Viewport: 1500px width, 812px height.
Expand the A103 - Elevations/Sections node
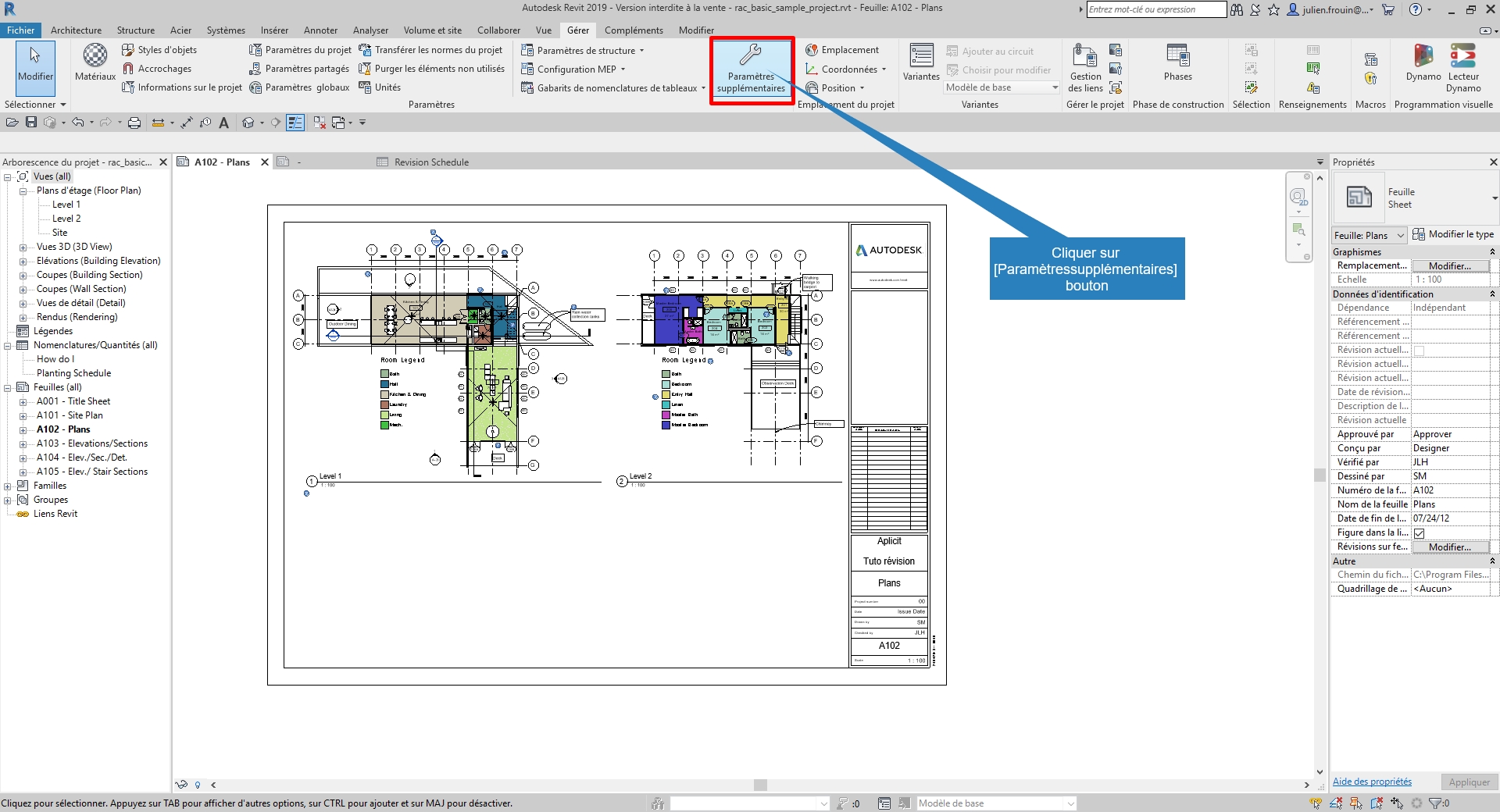point(23,443)
